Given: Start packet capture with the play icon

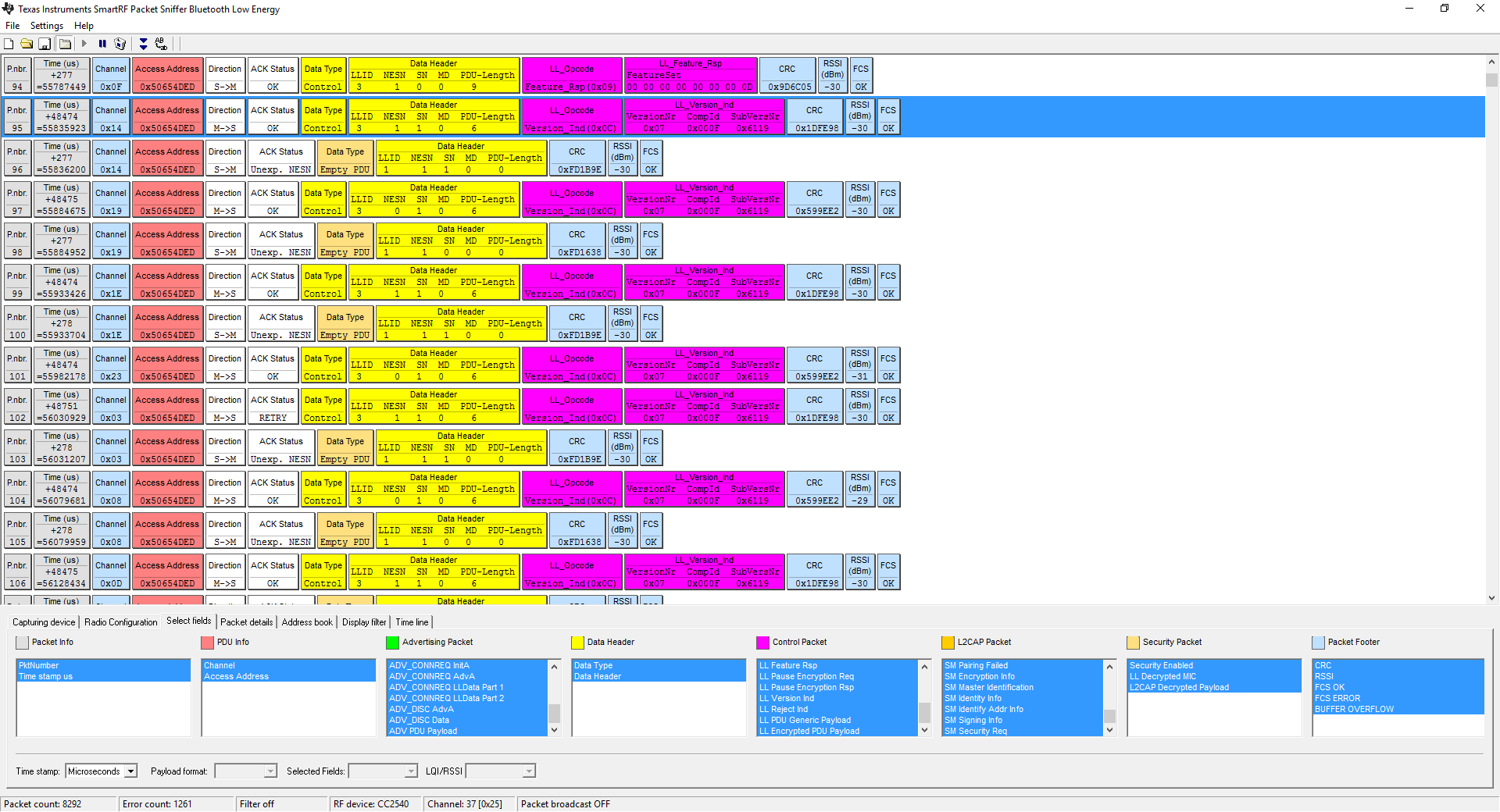Looking at the screenshot, I should coord(84,44).
